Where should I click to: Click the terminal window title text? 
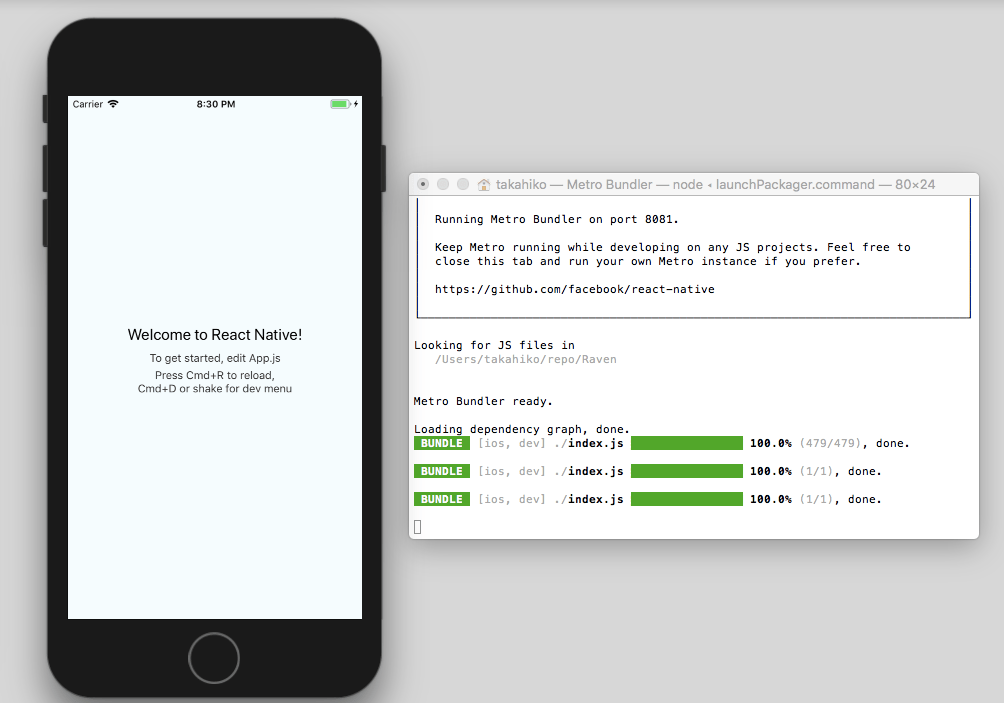pyautogui.click(x=715, y=185)
